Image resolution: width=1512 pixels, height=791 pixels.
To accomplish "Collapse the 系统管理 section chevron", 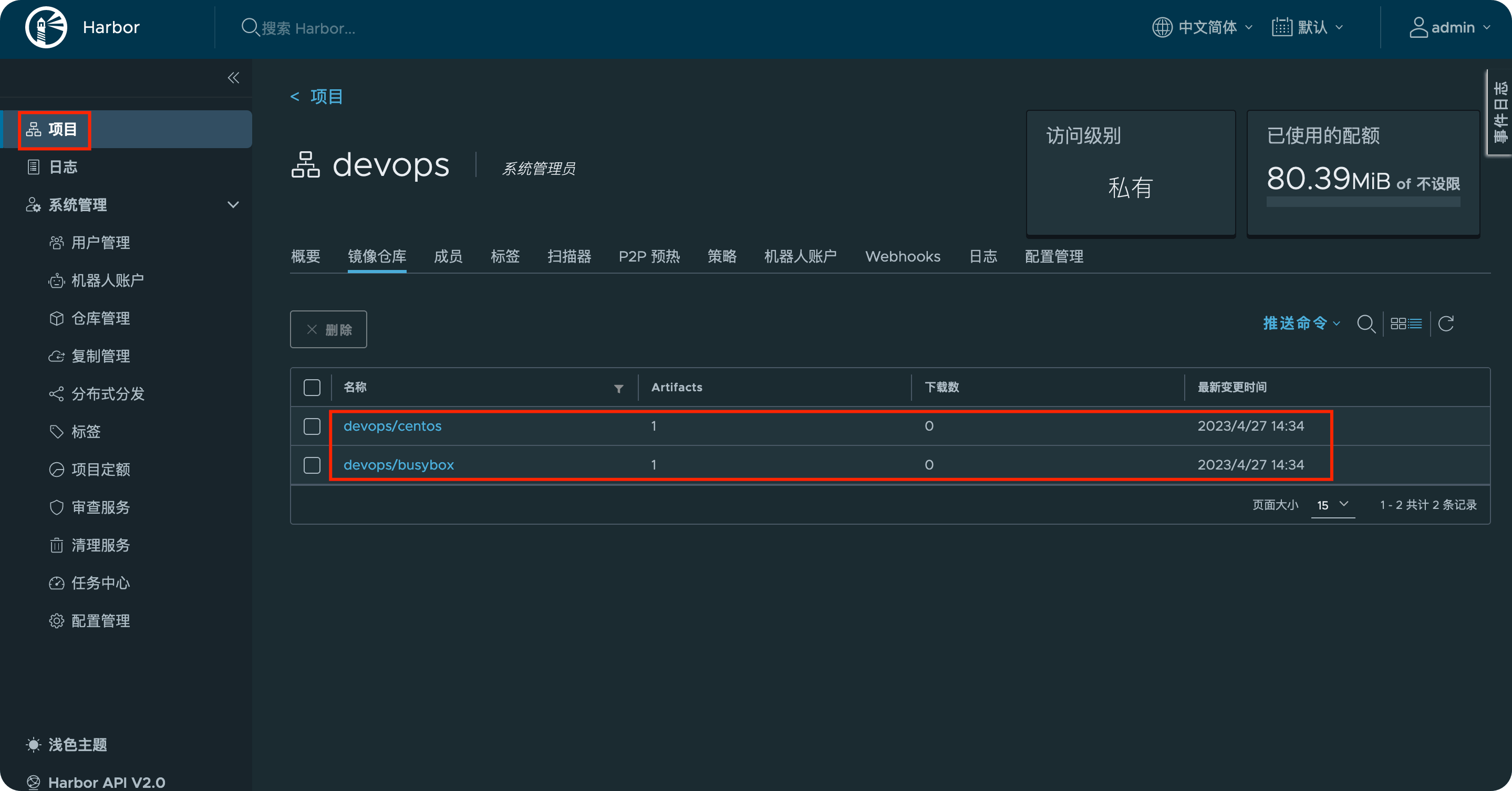I will pyautogui.click(x=233, y=205).
